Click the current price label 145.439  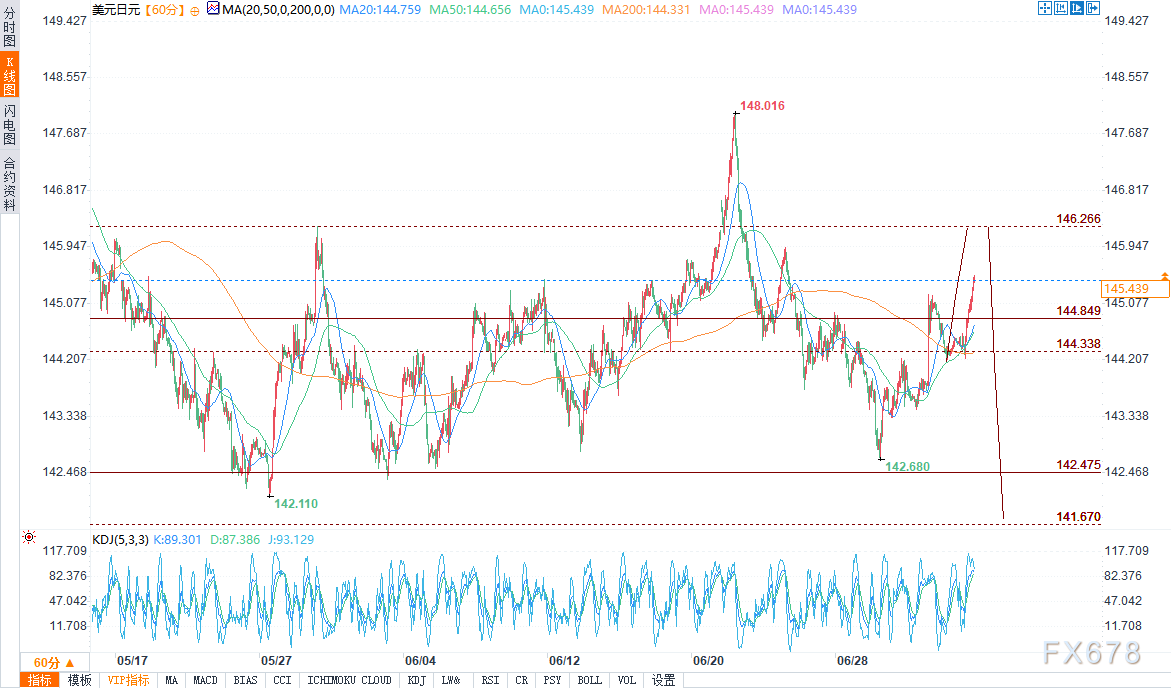coord(1125,288)
